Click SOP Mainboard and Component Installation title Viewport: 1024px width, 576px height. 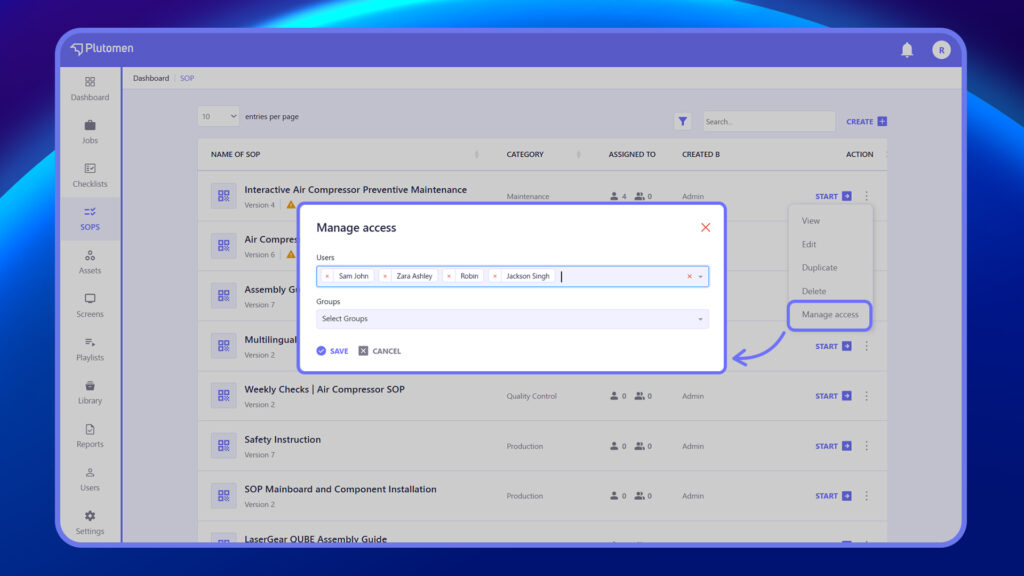tap(340, 489)
